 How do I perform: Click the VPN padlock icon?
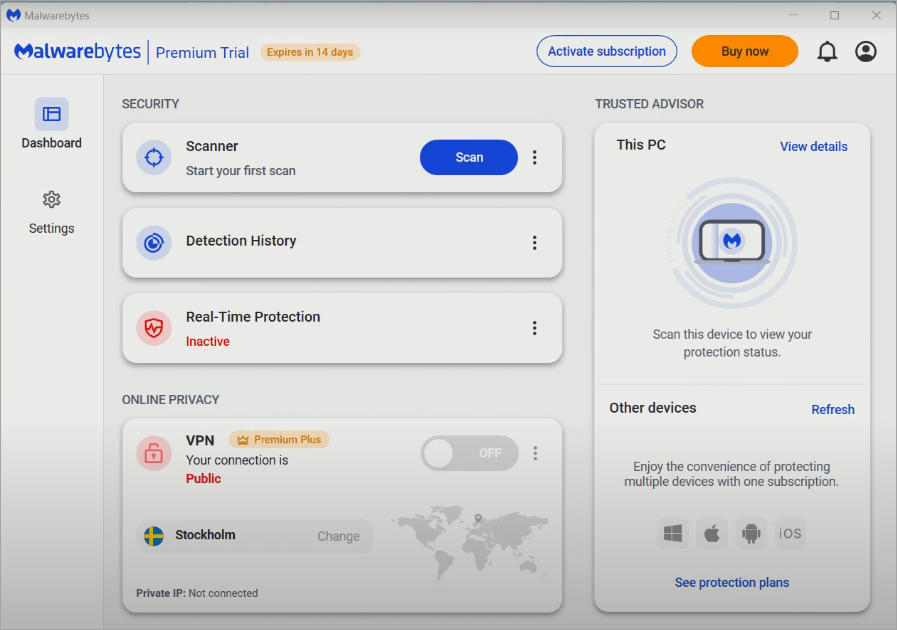click(153, 452)
